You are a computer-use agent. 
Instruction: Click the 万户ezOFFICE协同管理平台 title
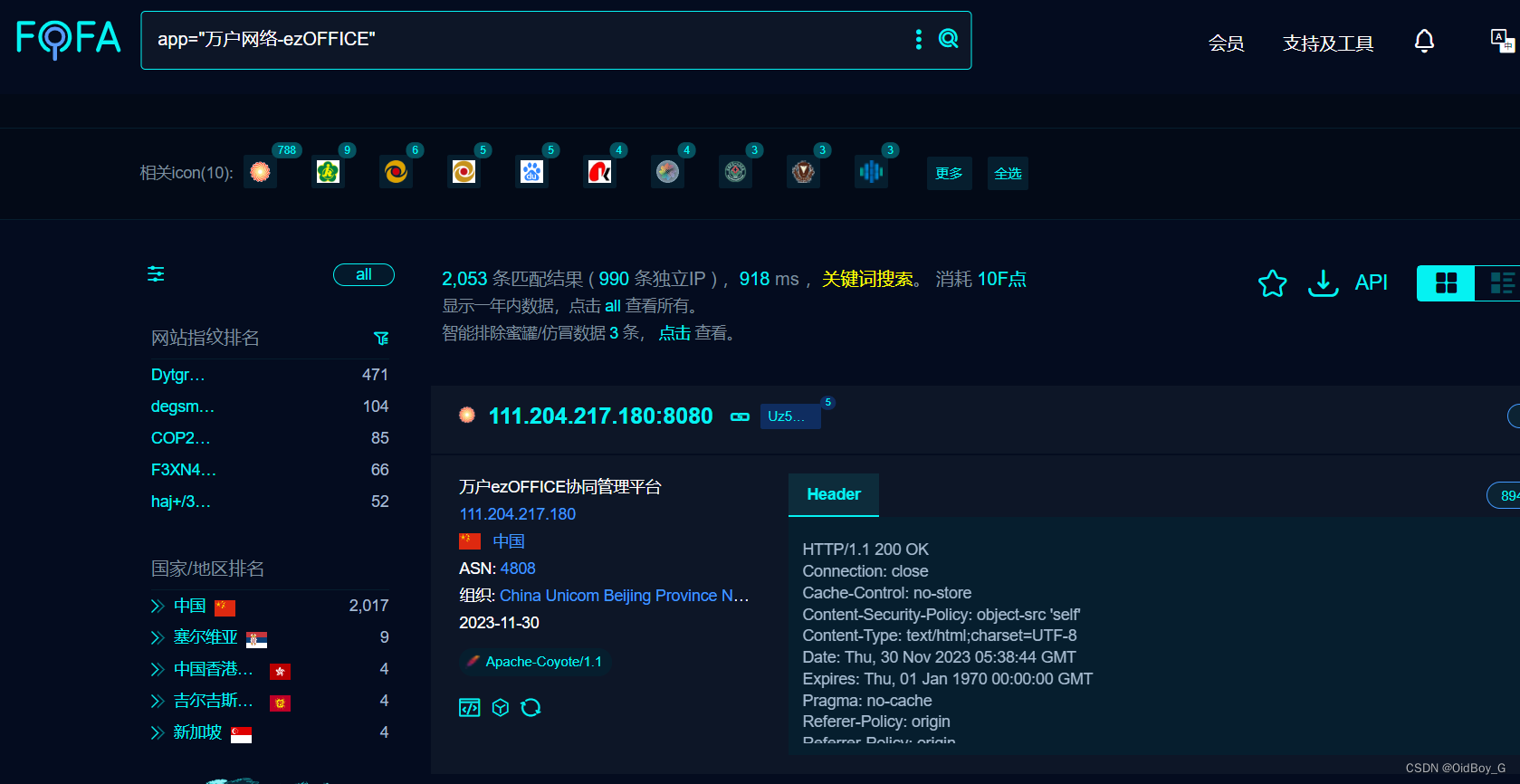tap(560, 487)
